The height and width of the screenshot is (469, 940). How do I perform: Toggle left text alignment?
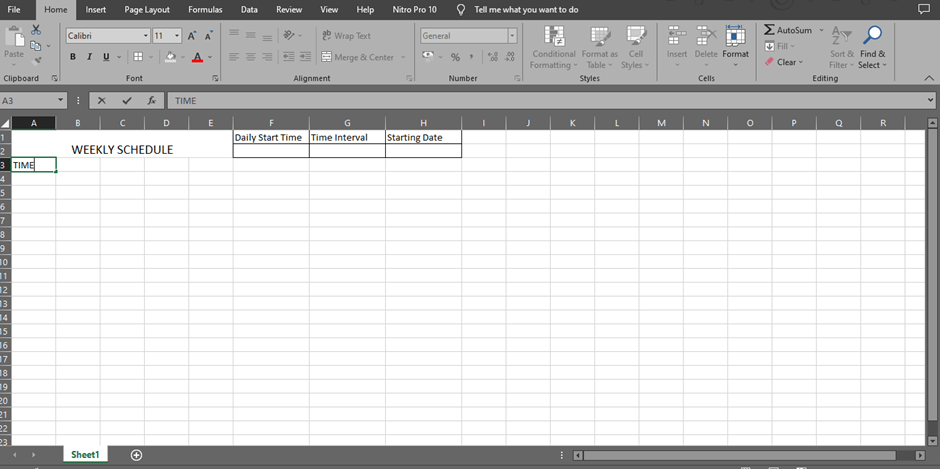click(x=234, y=57)
